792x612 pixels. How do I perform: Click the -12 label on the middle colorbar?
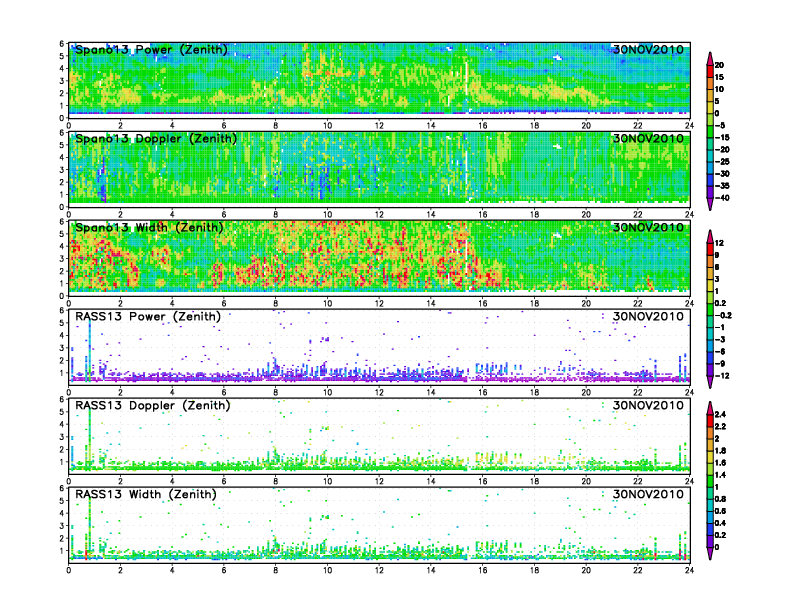722,376
